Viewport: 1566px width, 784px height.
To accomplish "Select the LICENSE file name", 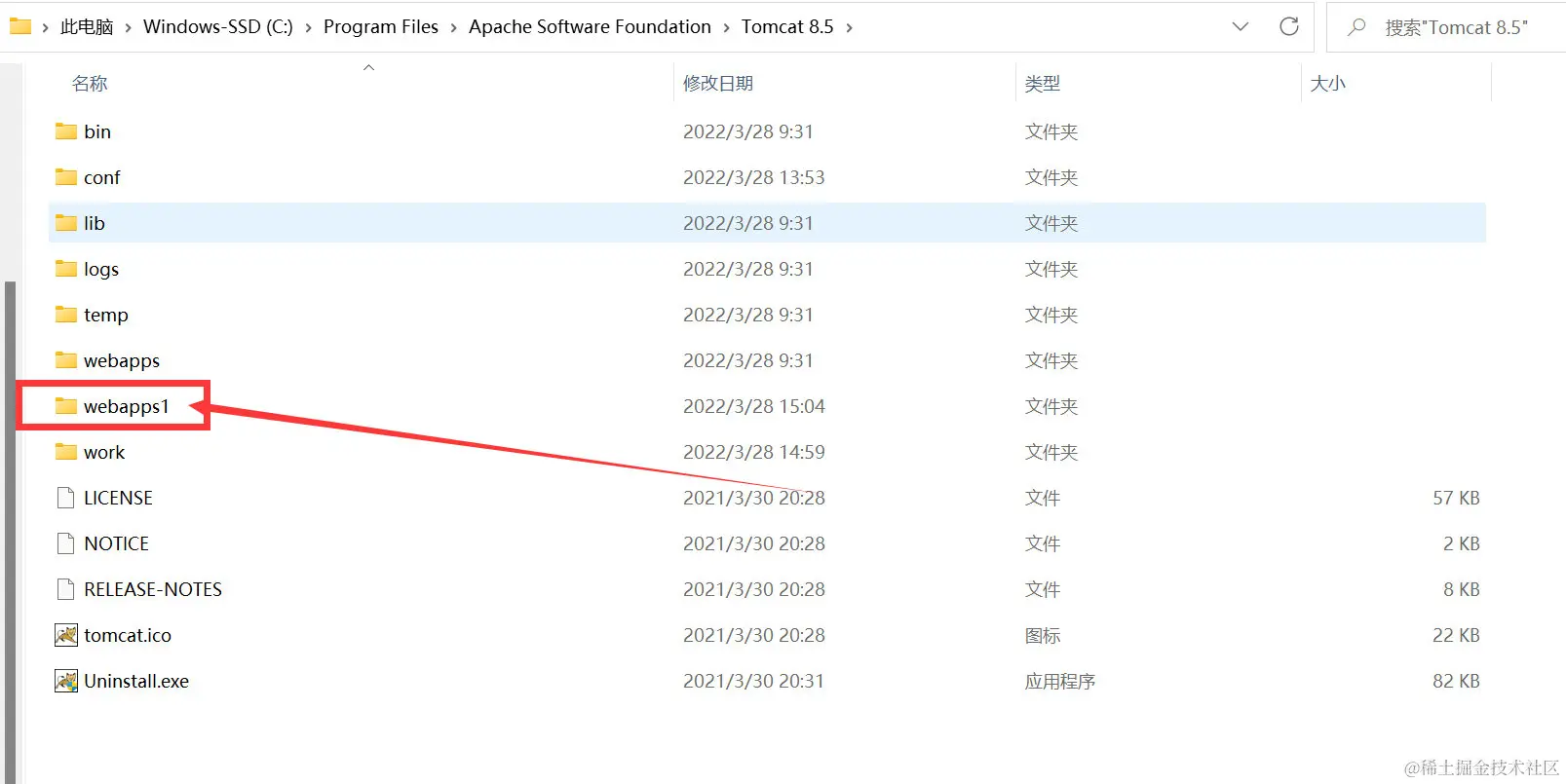I will [118, 498].
